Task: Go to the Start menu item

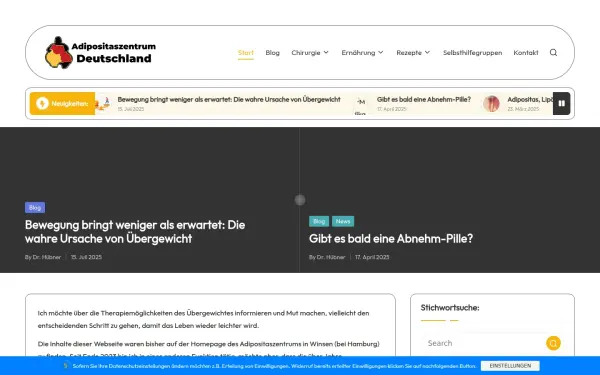Action: click(246, 52)
